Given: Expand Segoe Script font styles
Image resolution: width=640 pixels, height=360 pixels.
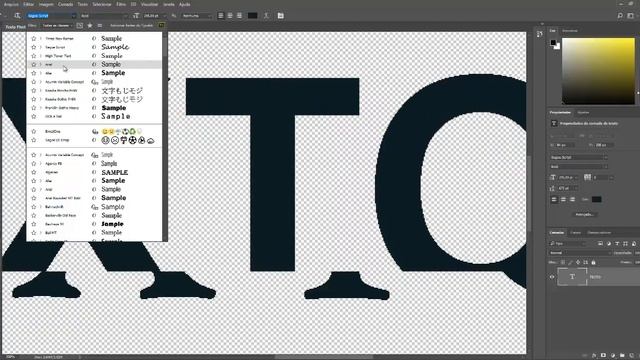Looking at the screenshot, I should coord(41,47).
